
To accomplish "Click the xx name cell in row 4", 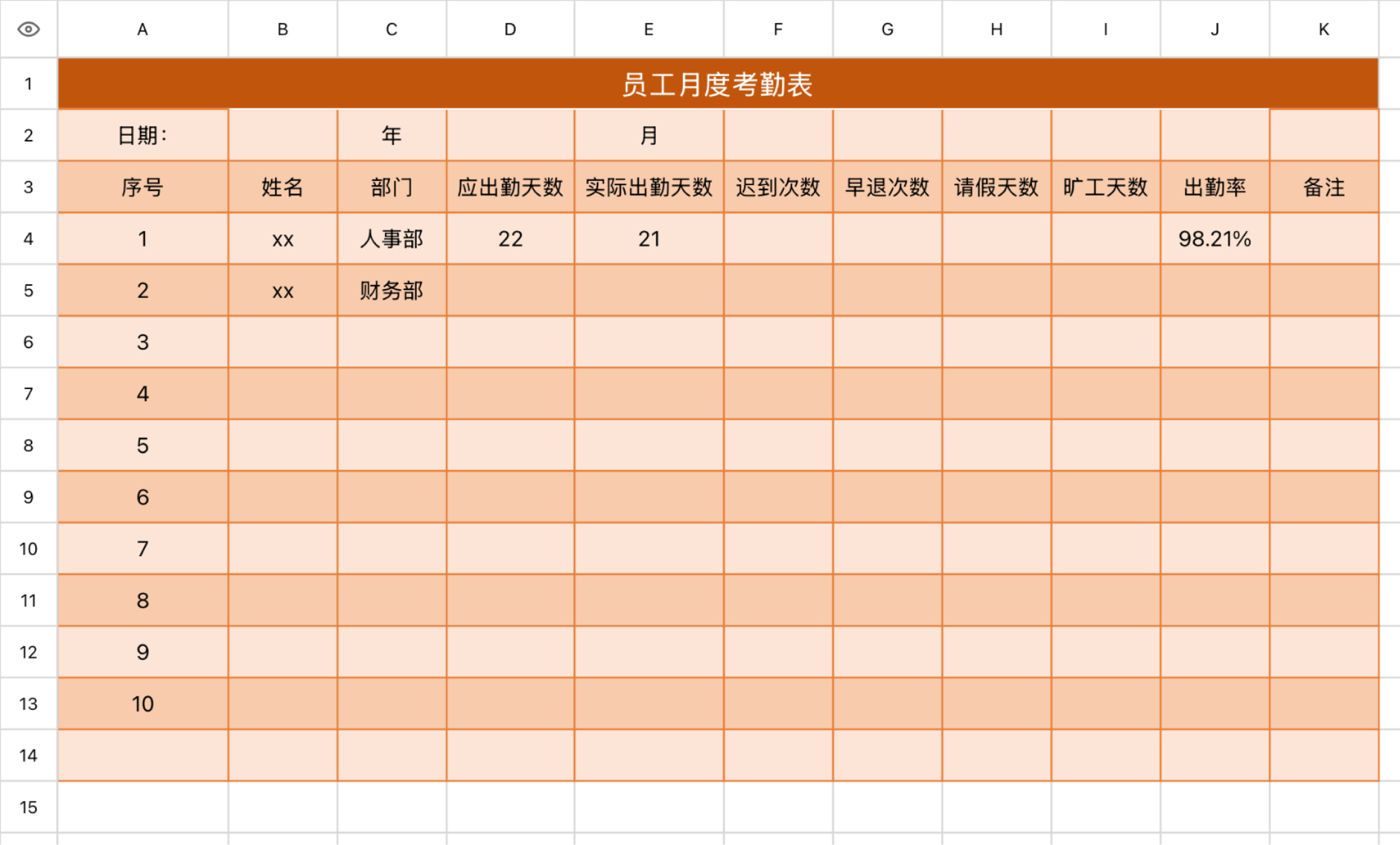I will (x=282, y=238).
